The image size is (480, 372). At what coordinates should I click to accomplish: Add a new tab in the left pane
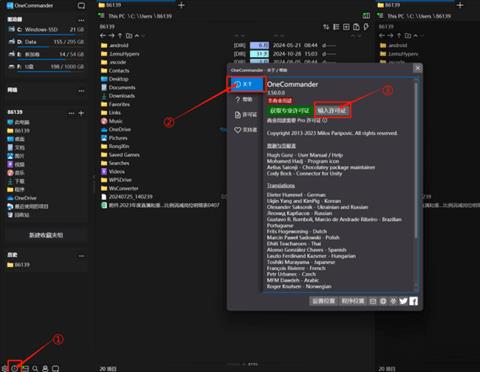(181, 5)
